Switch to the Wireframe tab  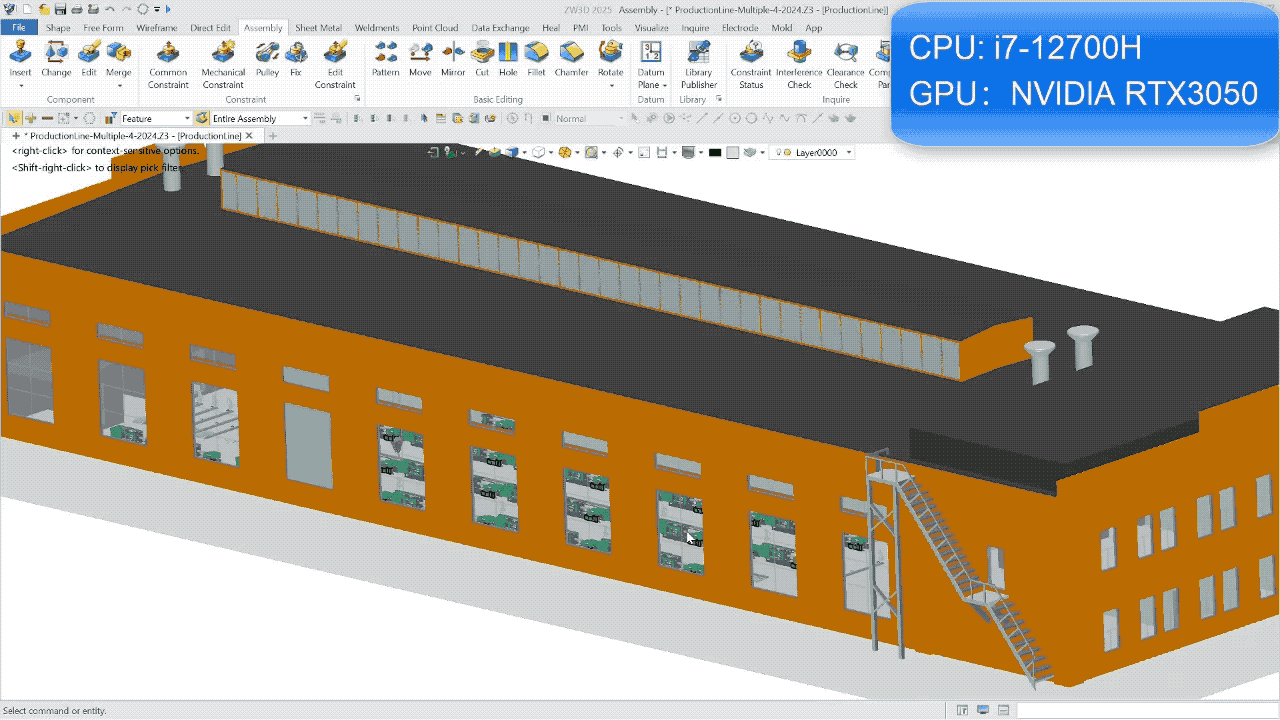tap(157, 28)
